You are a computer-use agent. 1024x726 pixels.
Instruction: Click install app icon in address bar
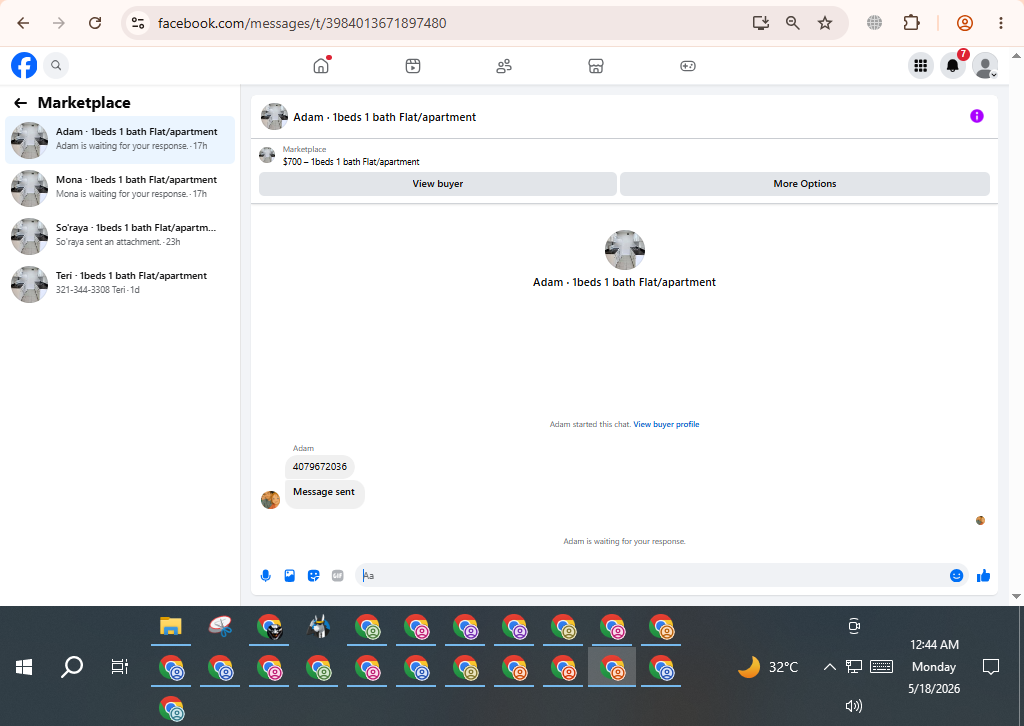click(761, 24)
